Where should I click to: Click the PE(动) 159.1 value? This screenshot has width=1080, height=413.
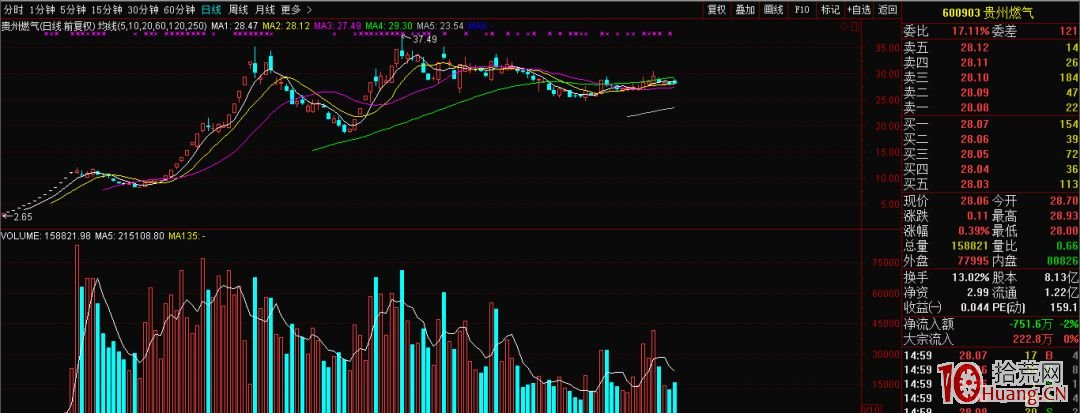click(1065, 307)
